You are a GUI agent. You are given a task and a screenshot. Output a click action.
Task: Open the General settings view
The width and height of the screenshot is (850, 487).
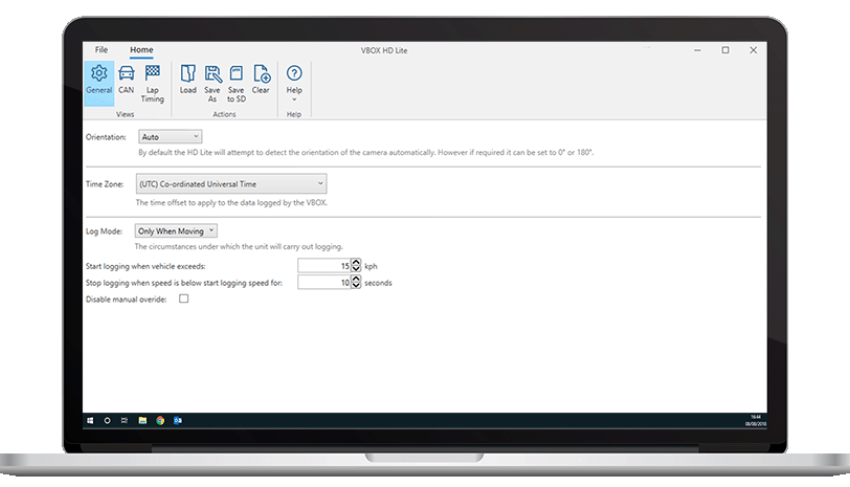click(99, 78)
